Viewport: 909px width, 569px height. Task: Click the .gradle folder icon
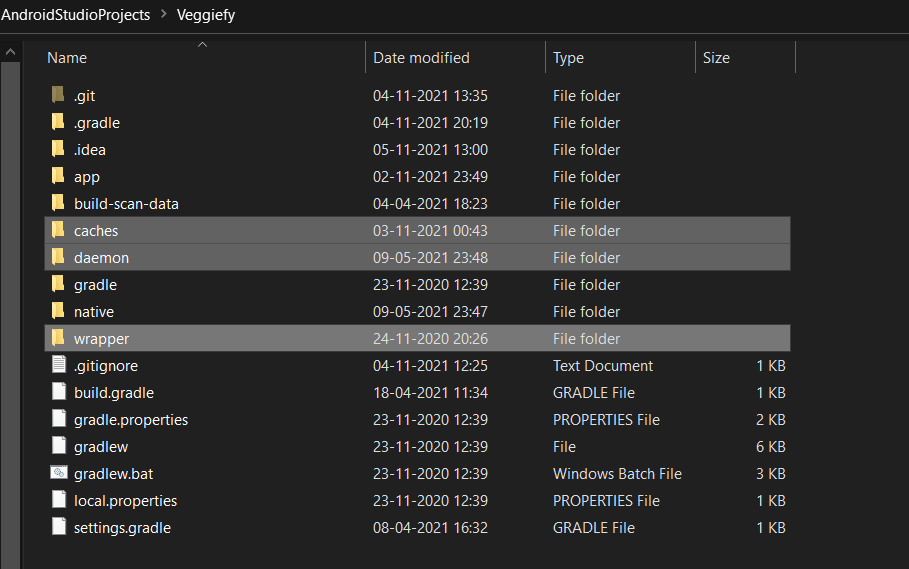(58, 122)
